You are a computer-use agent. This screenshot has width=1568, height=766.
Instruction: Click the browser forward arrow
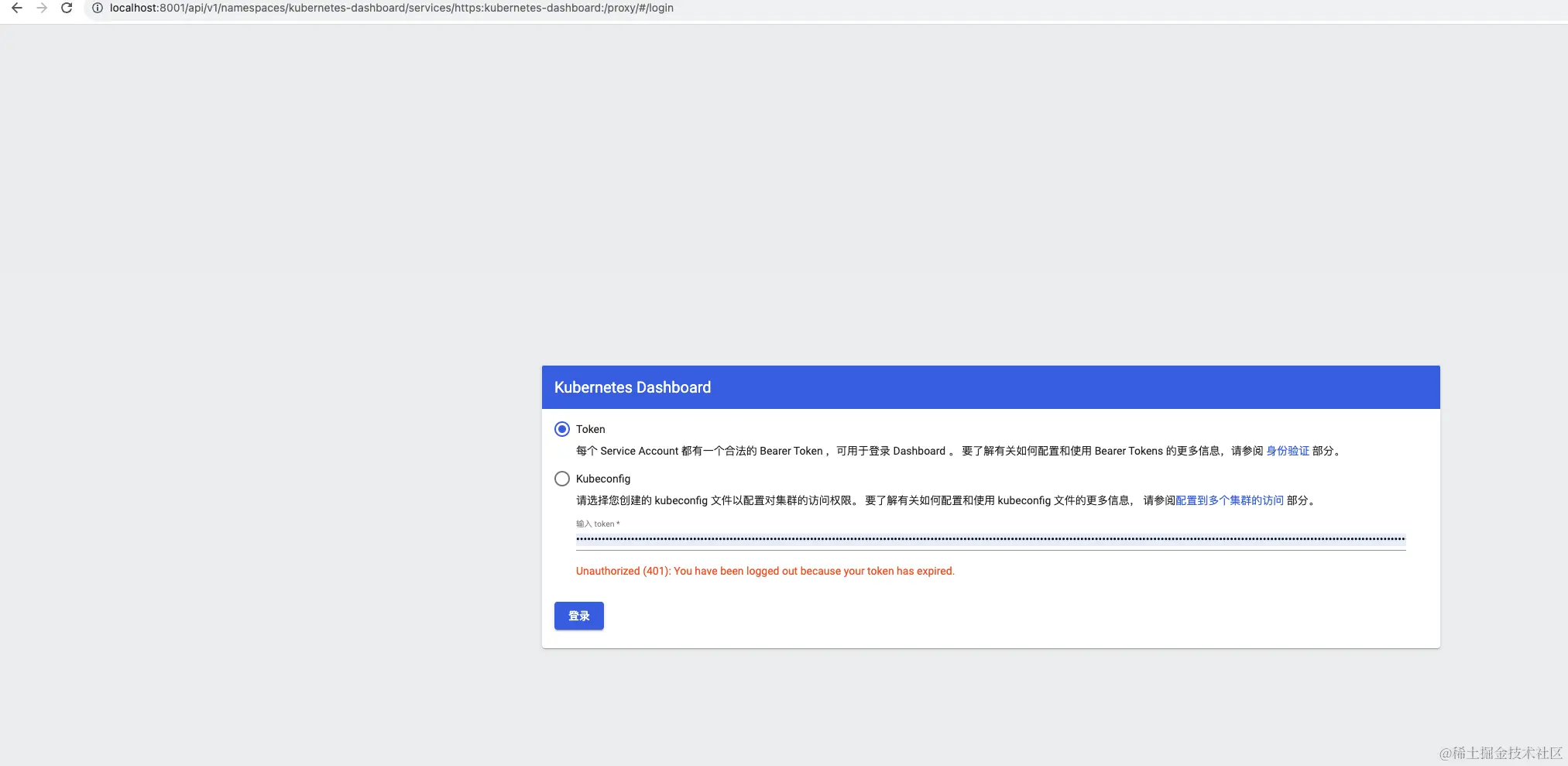click(x=42, y=8)
